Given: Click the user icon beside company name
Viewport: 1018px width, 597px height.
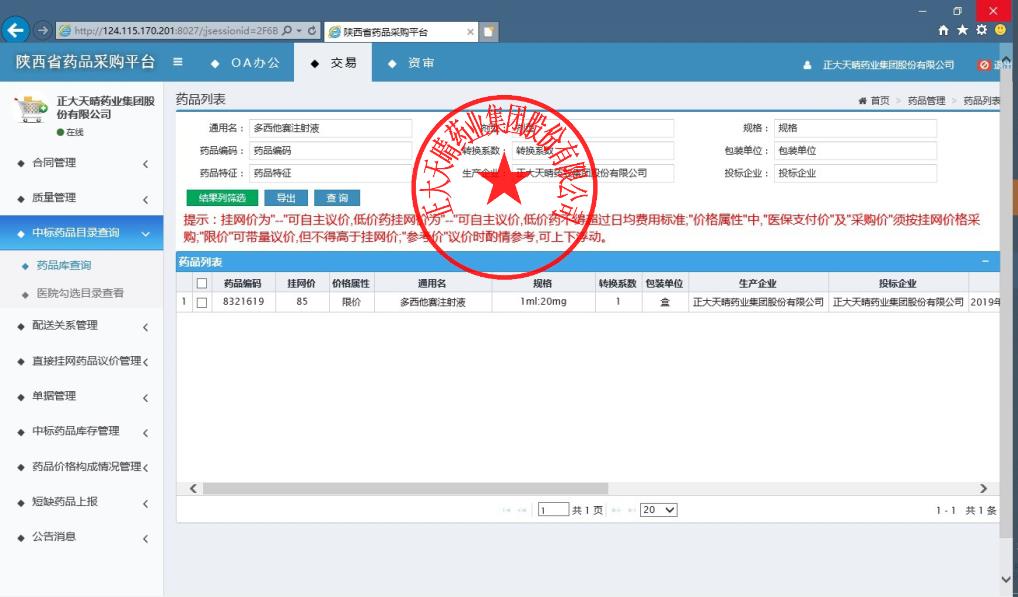Looking at the screenshot, I should [x=807, y=65].
